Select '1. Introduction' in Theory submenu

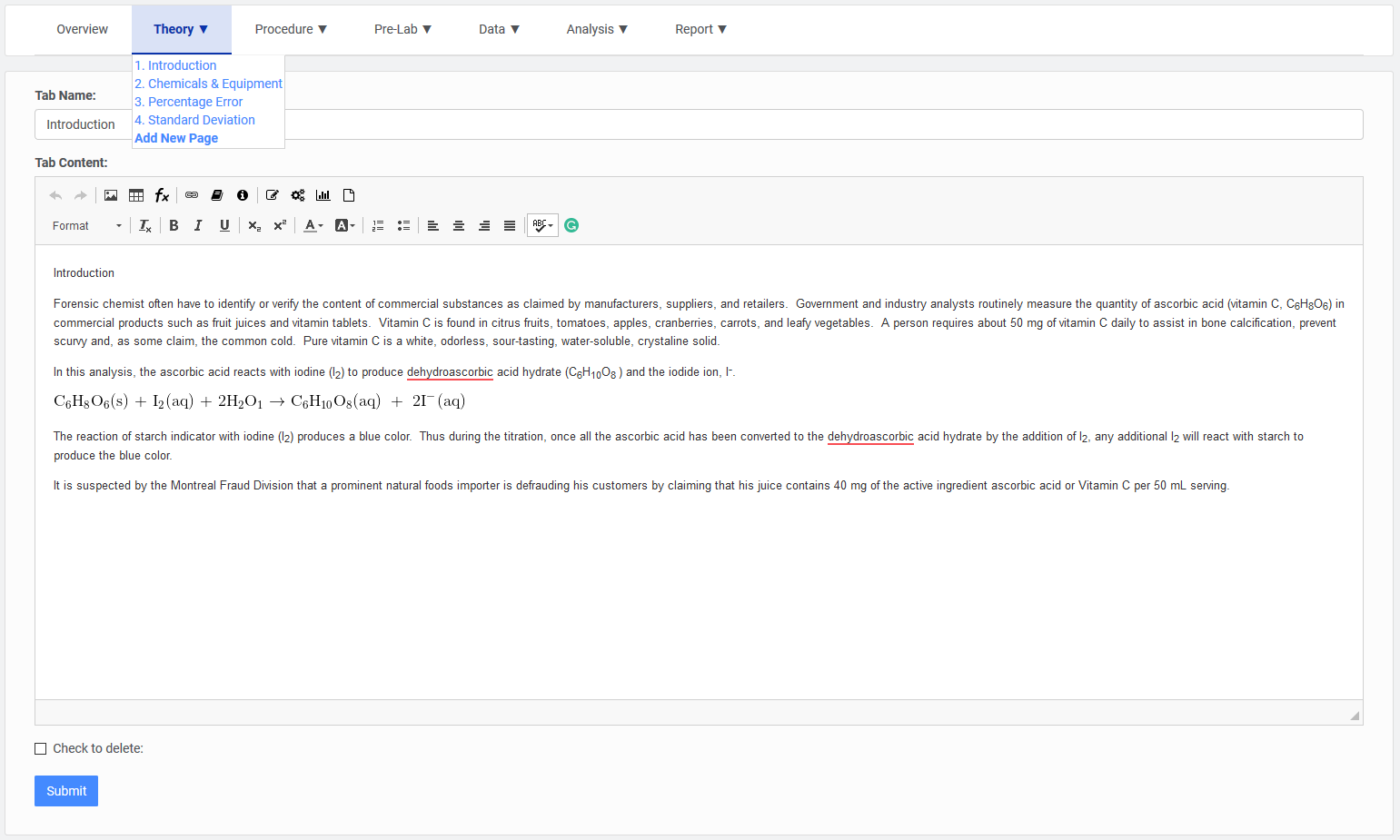[x=175, y=65]
